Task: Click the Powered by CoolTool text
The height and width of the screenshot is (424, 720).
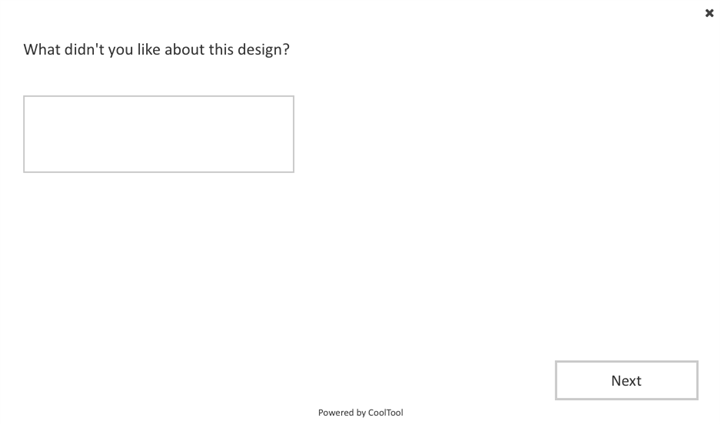Action: (x=360, y=412)
